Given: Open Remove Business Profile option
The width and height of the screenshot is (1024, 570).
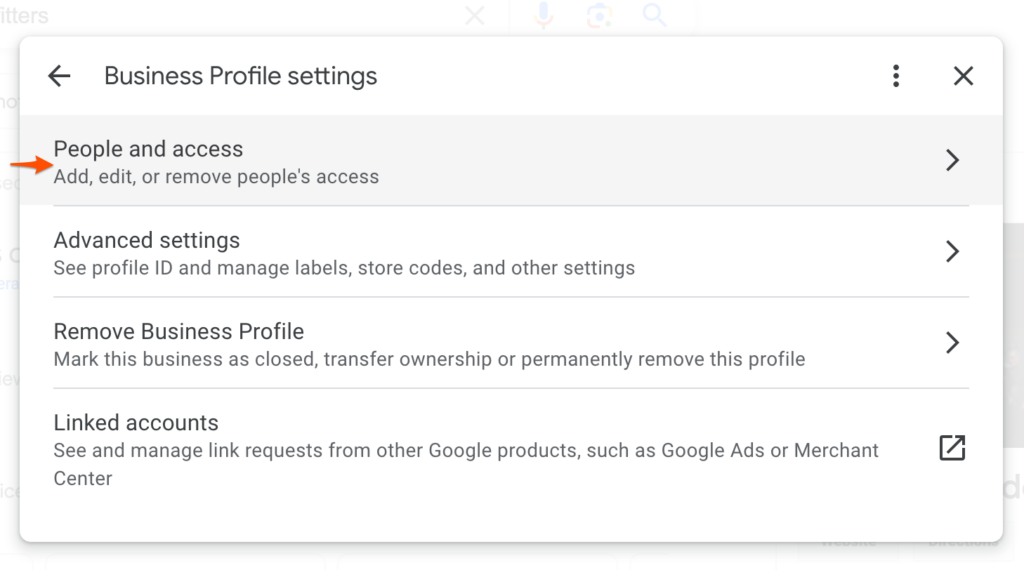Looking at the screenshot, I should point(511,343).
